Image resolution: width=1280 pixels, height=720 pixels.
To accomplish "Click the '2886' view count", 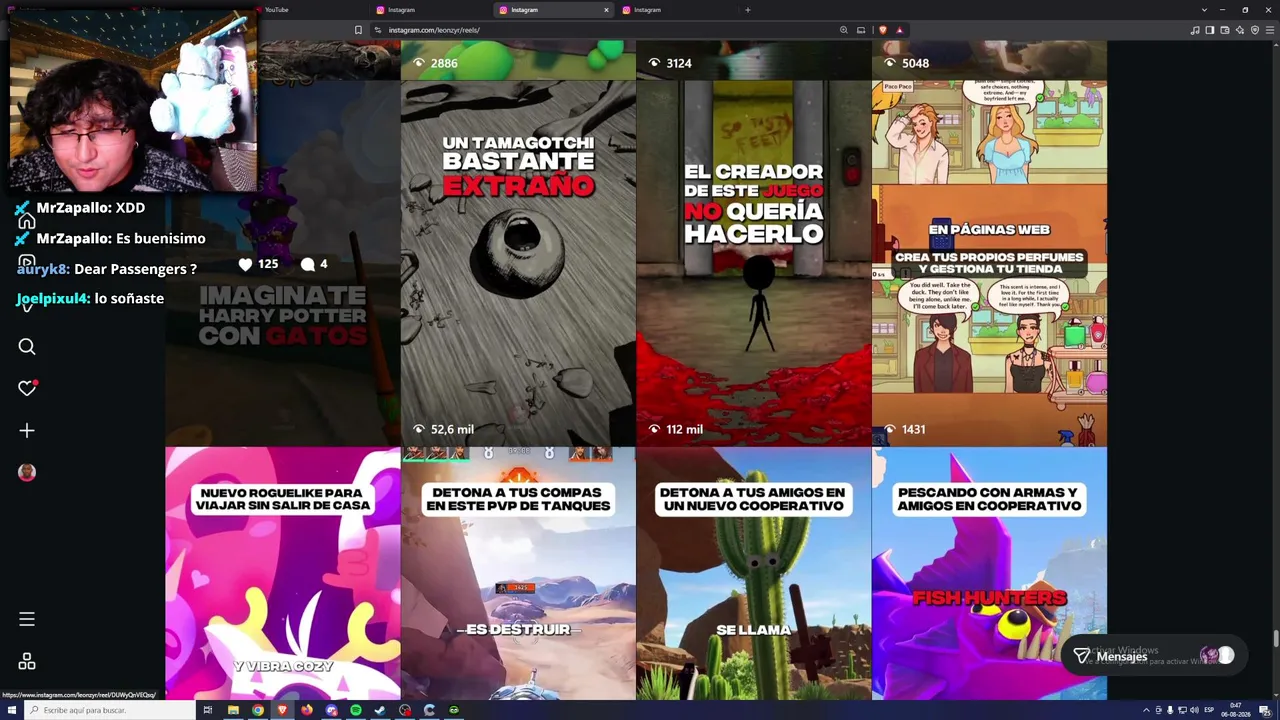I will (x=444, y=63).
